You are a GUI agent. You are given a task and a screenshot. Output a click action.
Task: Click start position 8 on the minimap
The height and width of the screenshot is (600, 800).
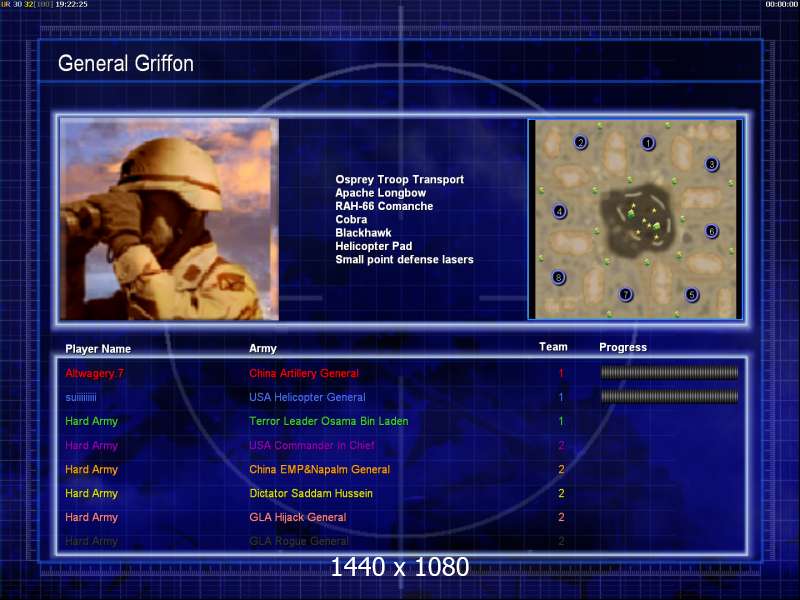[559, 278]
